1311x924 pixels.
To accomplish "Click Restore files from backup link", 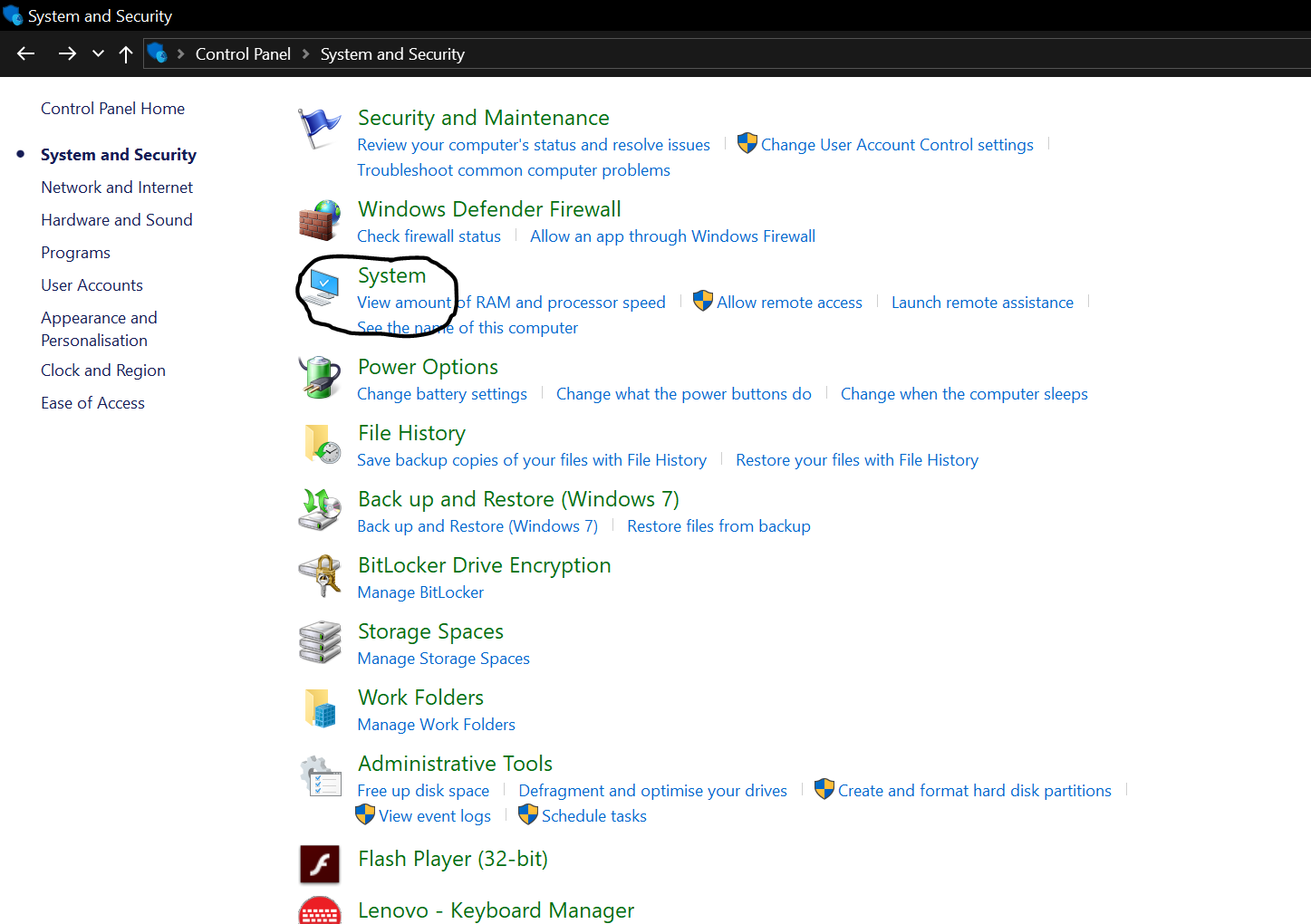I will [x=718, y=526].
